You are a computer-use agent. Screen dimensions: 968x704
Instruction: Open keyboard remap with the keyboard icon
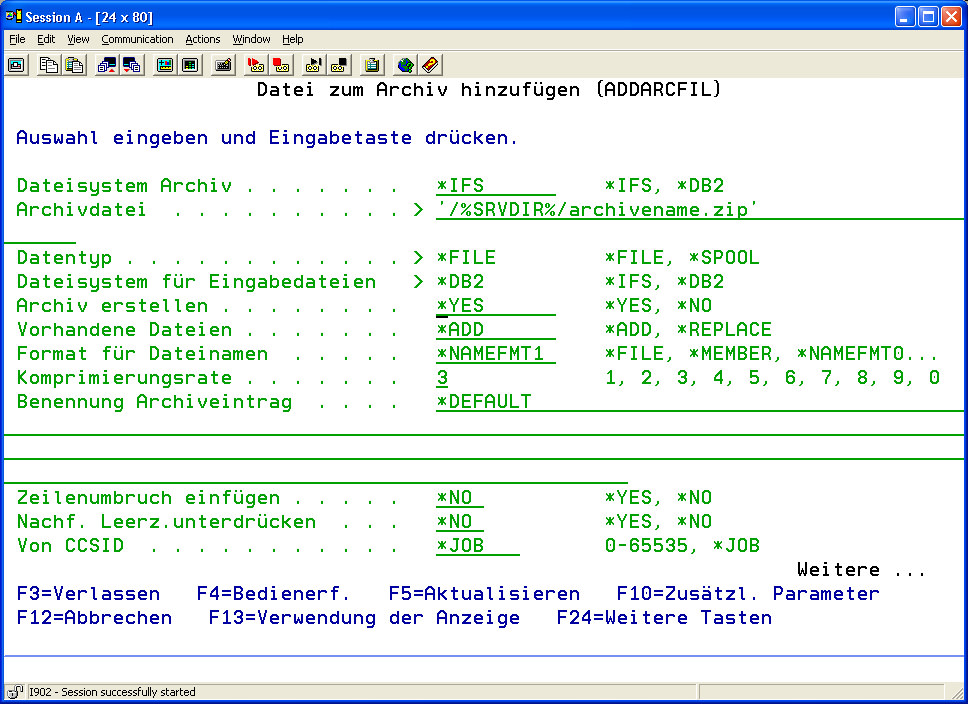(223, 65)
